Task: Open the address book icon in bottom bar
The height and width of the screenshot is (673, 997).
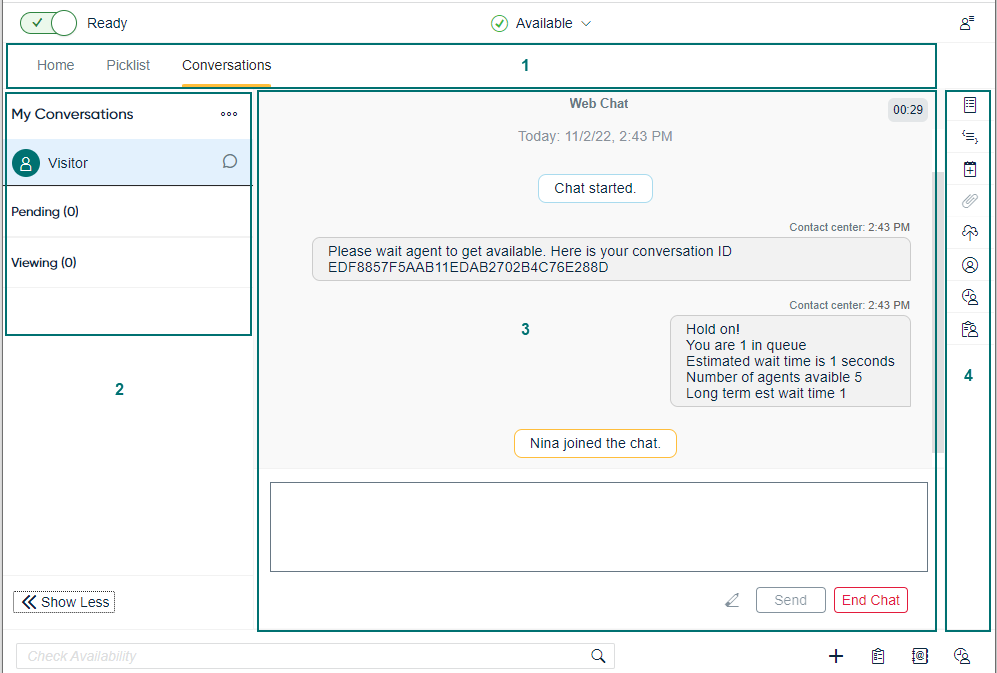Action: click(x=920, y=656)
